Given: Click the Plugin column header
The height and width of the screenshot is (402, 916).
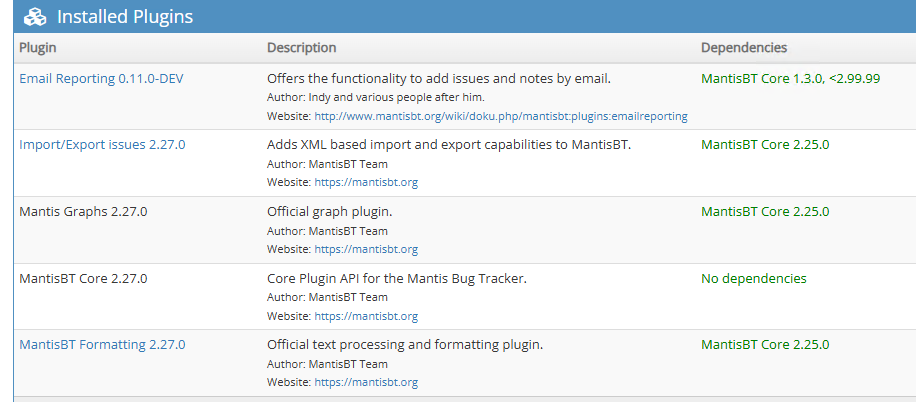Looking at the screenshot, I should tap(39, 48).
